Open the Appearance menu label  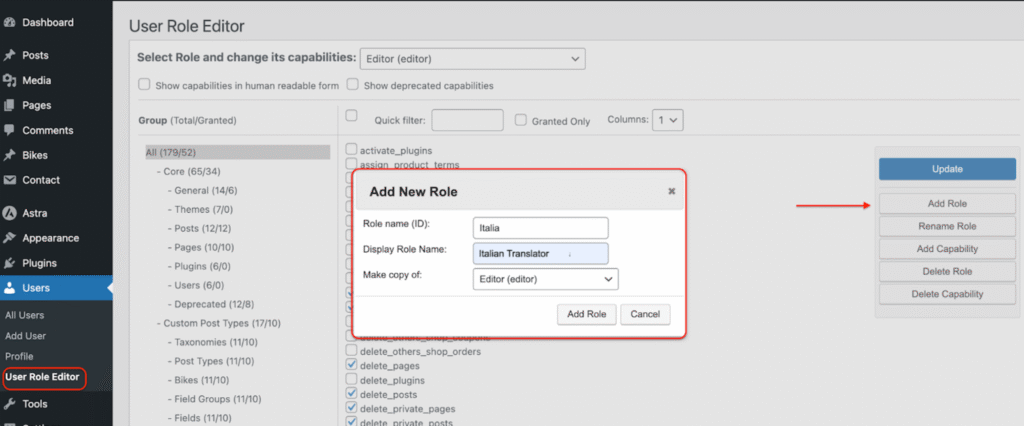tap(50, 238)
